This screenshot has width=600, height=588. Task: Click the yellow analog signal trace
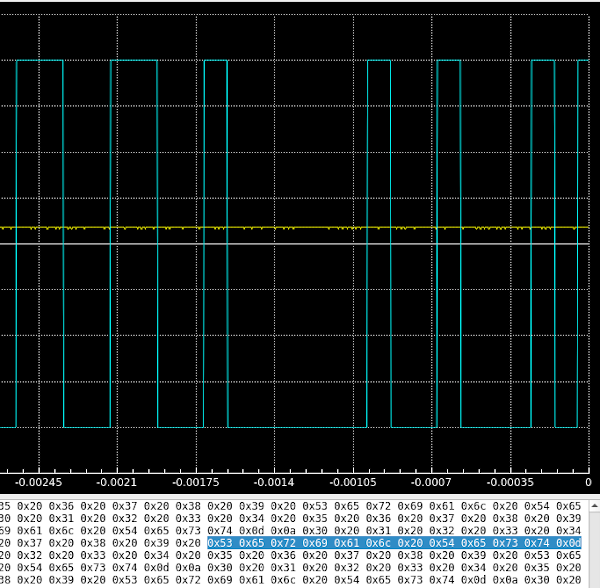click(x=294, y=228)
